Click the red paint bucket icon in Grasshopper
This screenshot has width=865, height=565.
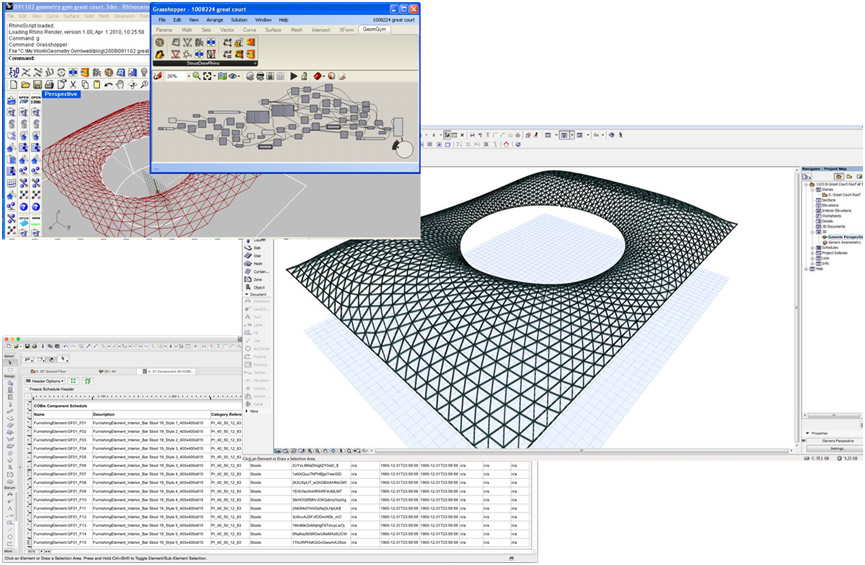pyautogui.click(x=318, y=76)
